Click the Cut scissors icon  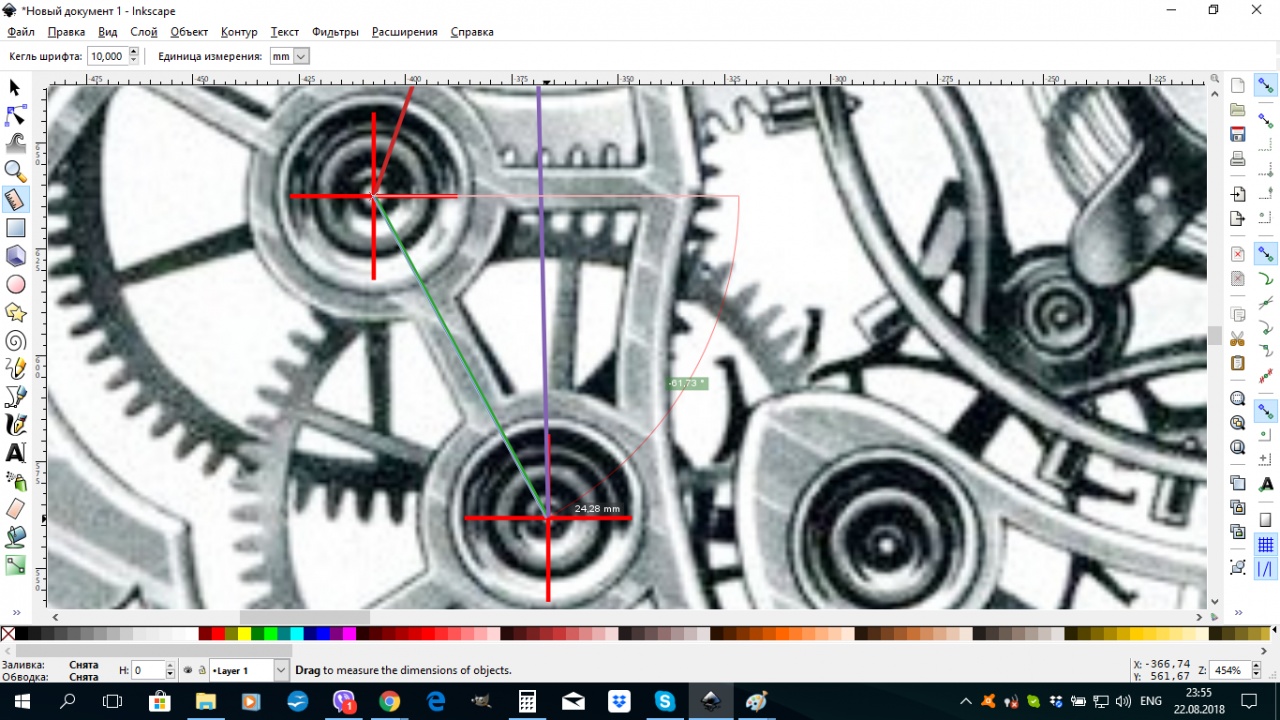click(x=1238, y=338)
